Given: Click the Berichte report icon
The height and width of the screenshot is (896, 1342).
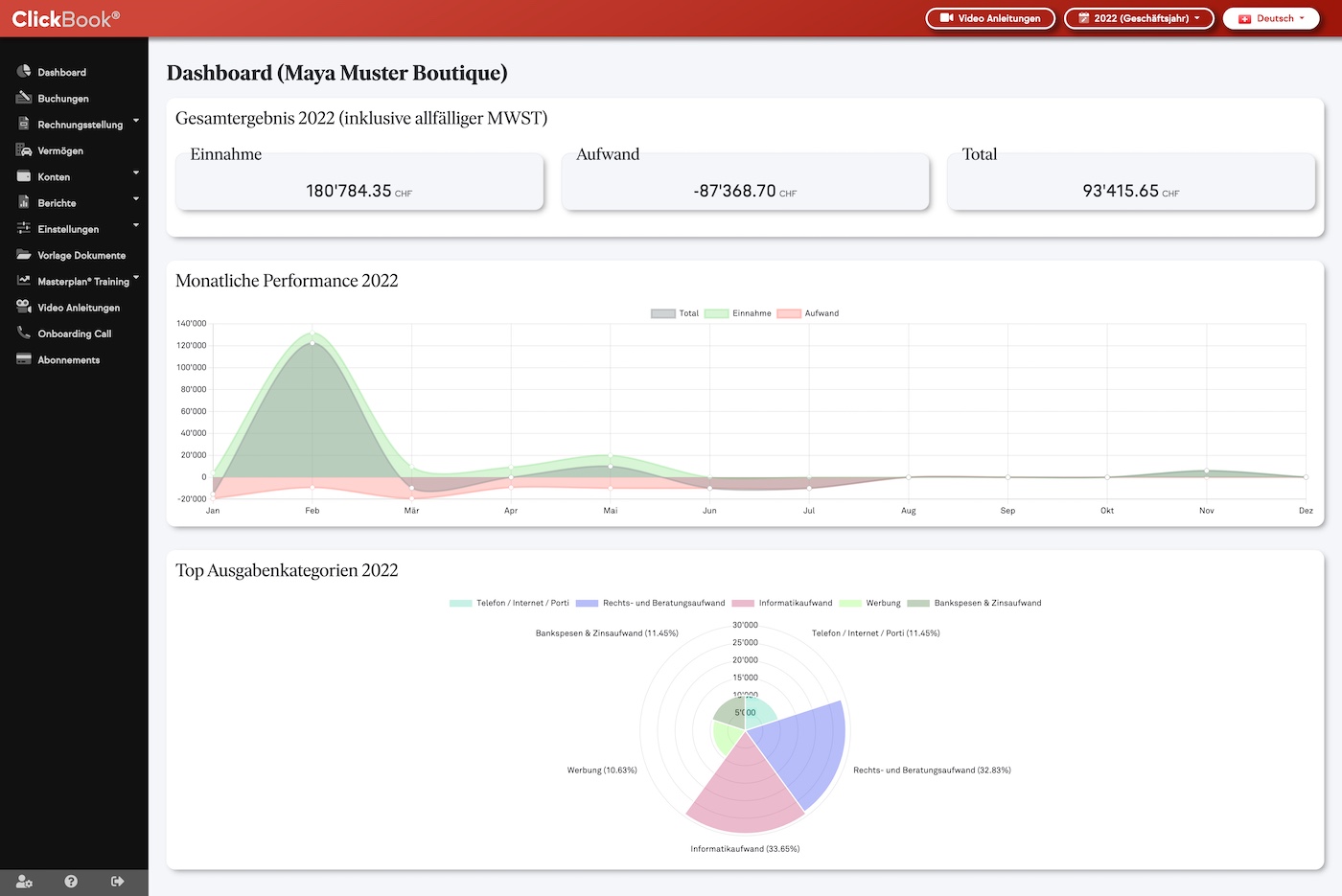Looking at the screenshot, I should pyautogui.click(x=24, y=202).
